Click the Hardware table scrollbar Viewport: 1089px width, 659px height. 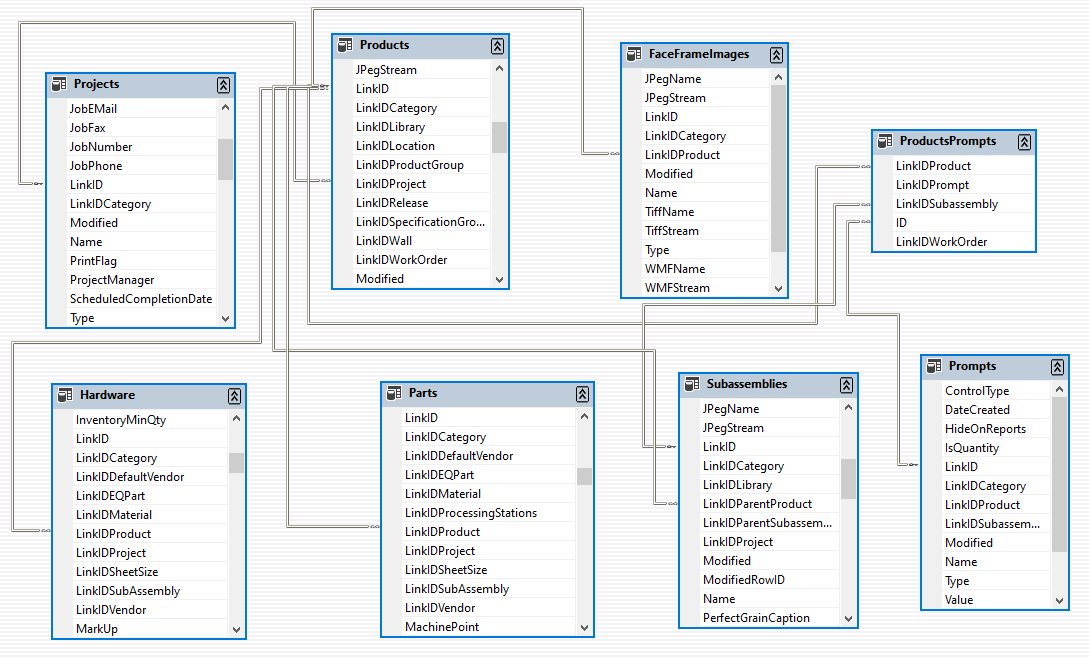pyautogui.click(x=233, y=460)
